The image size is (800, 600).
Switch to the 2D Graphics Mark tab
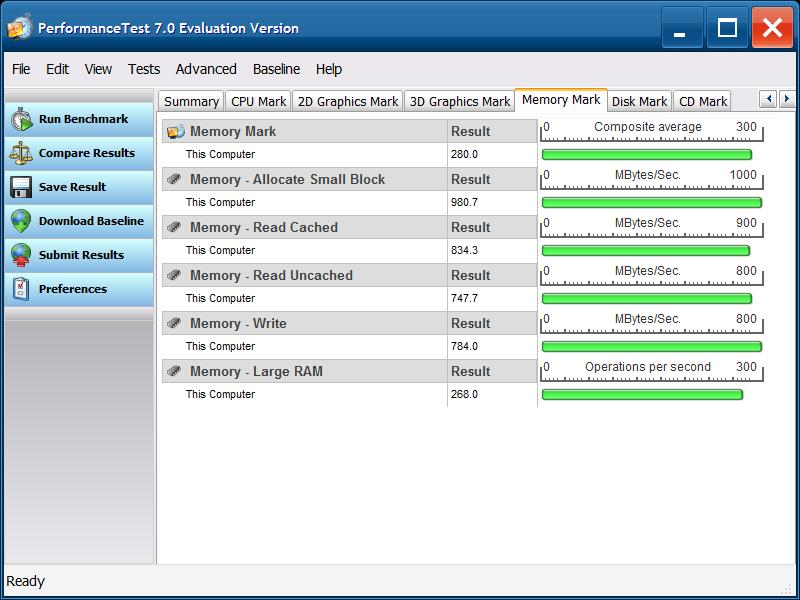click(x=348, y=102)
